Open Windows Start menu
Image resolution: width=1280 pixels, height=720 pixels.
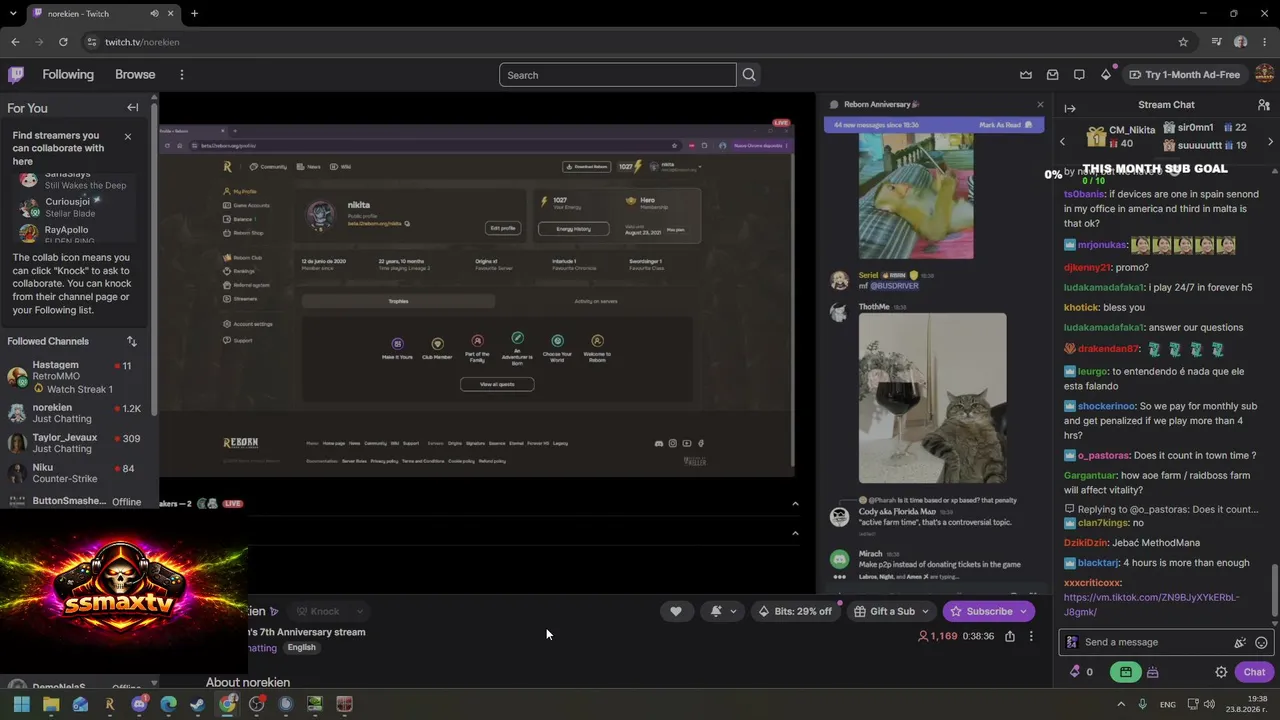tap(22, 704)
